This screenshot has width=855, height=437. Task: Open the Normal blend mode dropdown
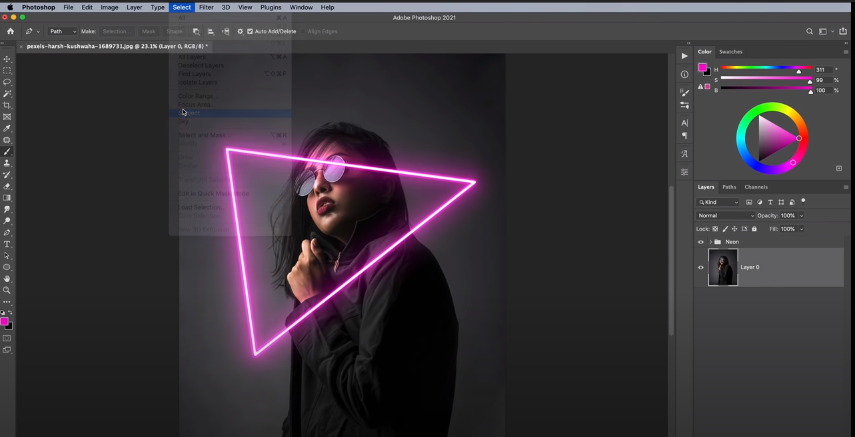(725, 215)
